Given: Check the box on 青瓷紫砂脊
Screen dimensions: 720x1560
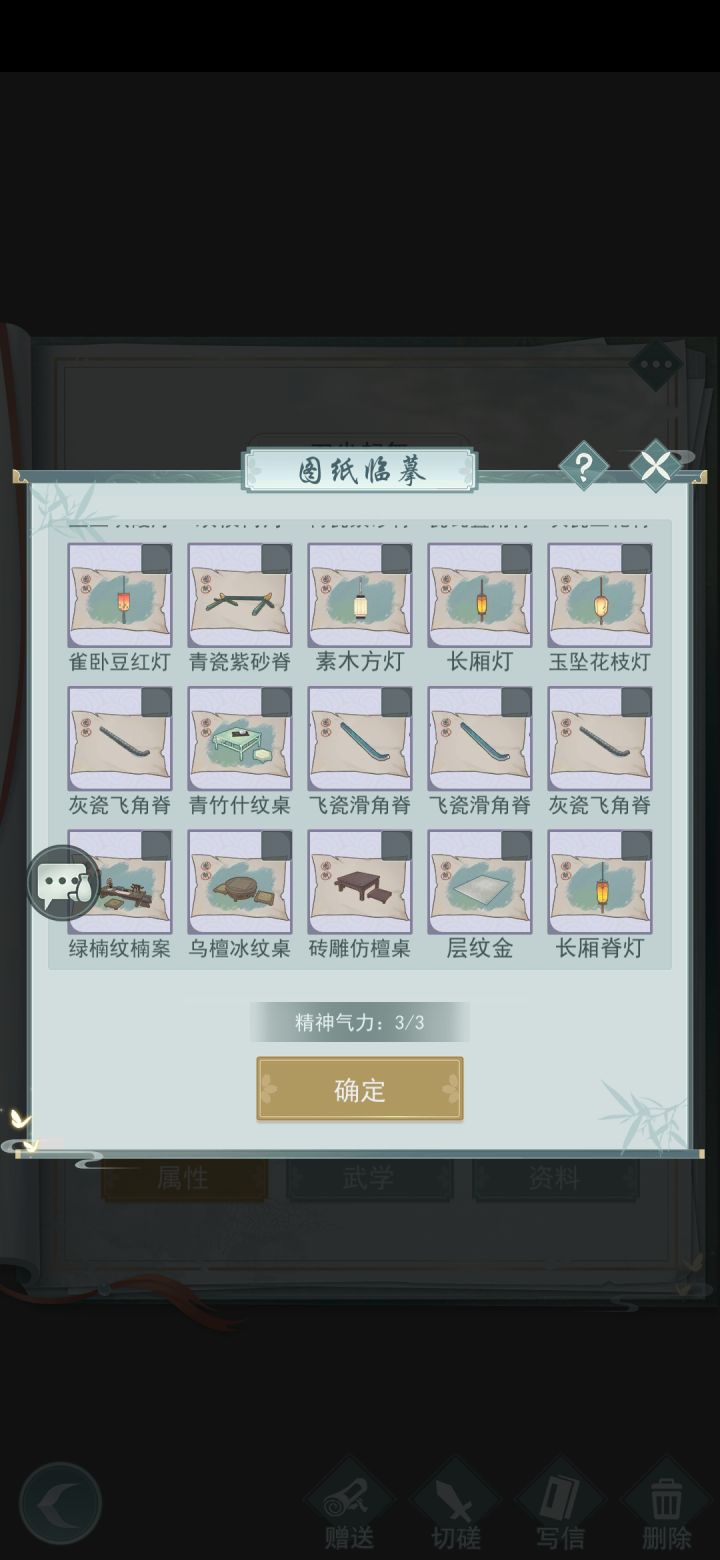Looking at the screenshot, I should click(276, 559).
